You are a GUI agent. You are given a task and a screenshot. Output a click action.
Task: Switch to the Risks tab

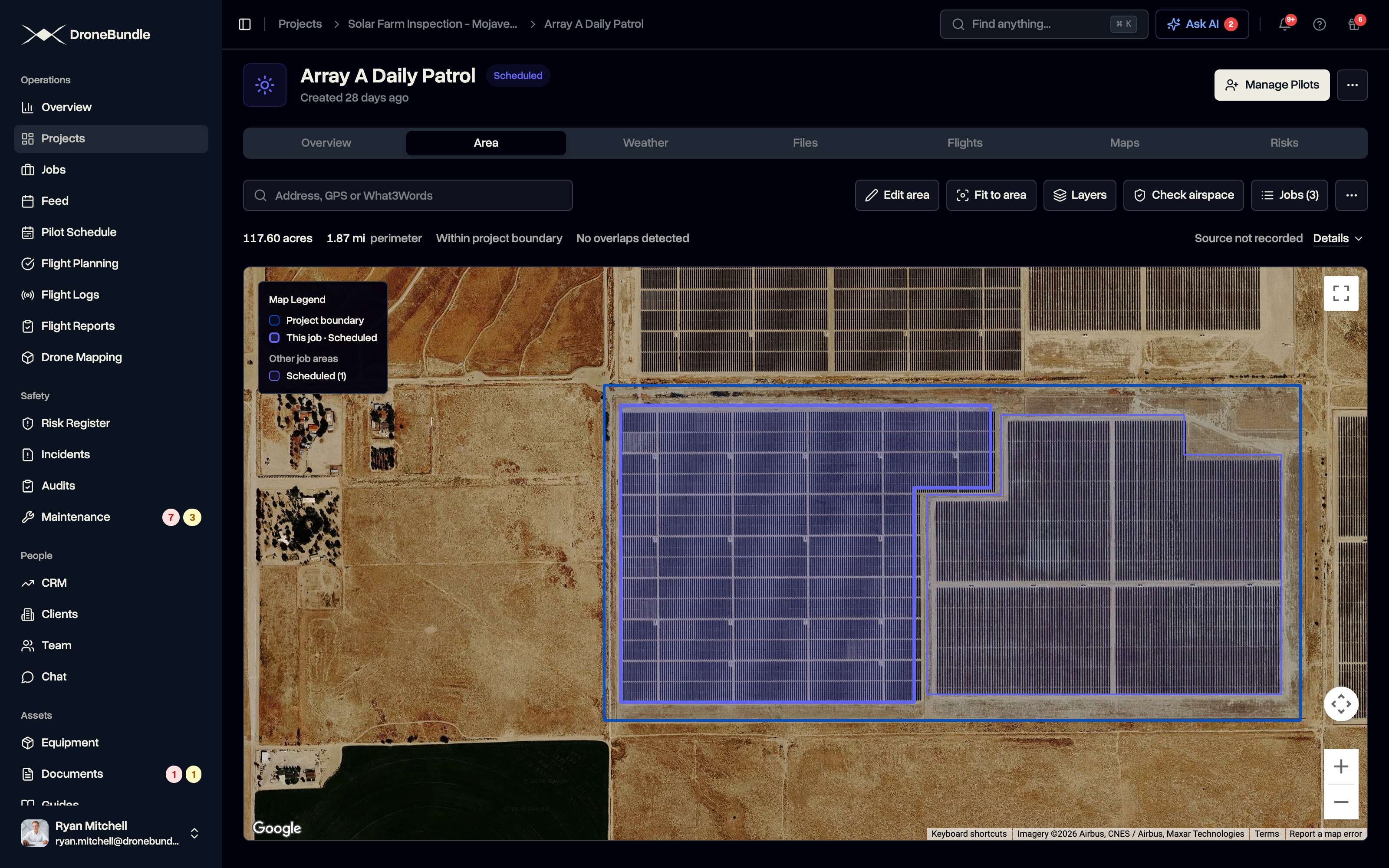click(1284, 143)
